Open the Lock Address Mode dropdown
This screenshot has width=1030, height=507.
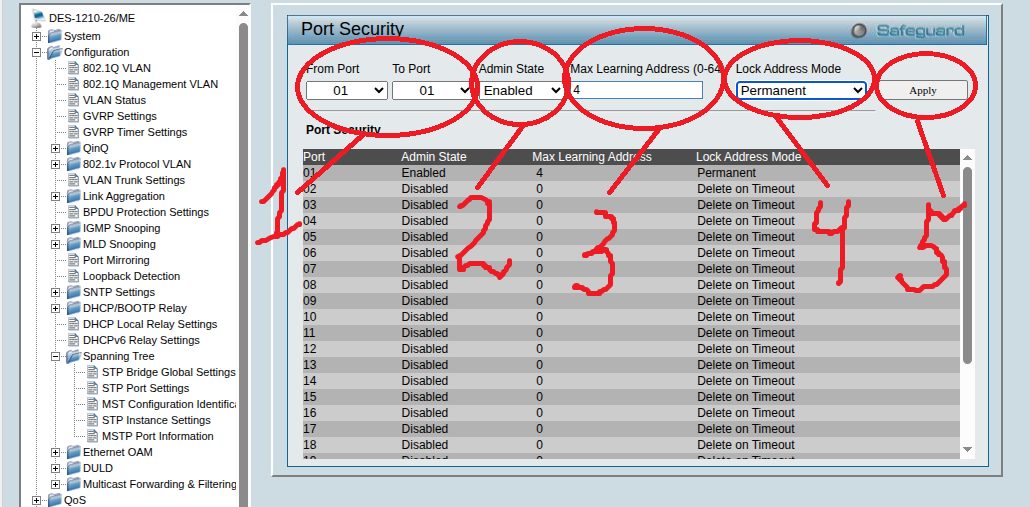[801, 90]
